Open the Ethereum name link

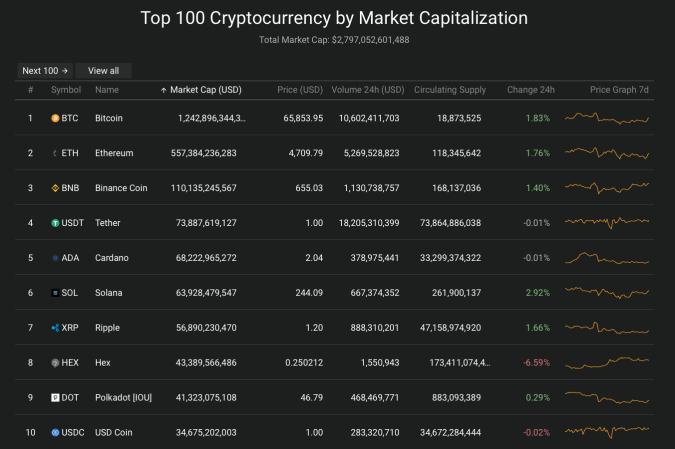[x=114, y=153]
